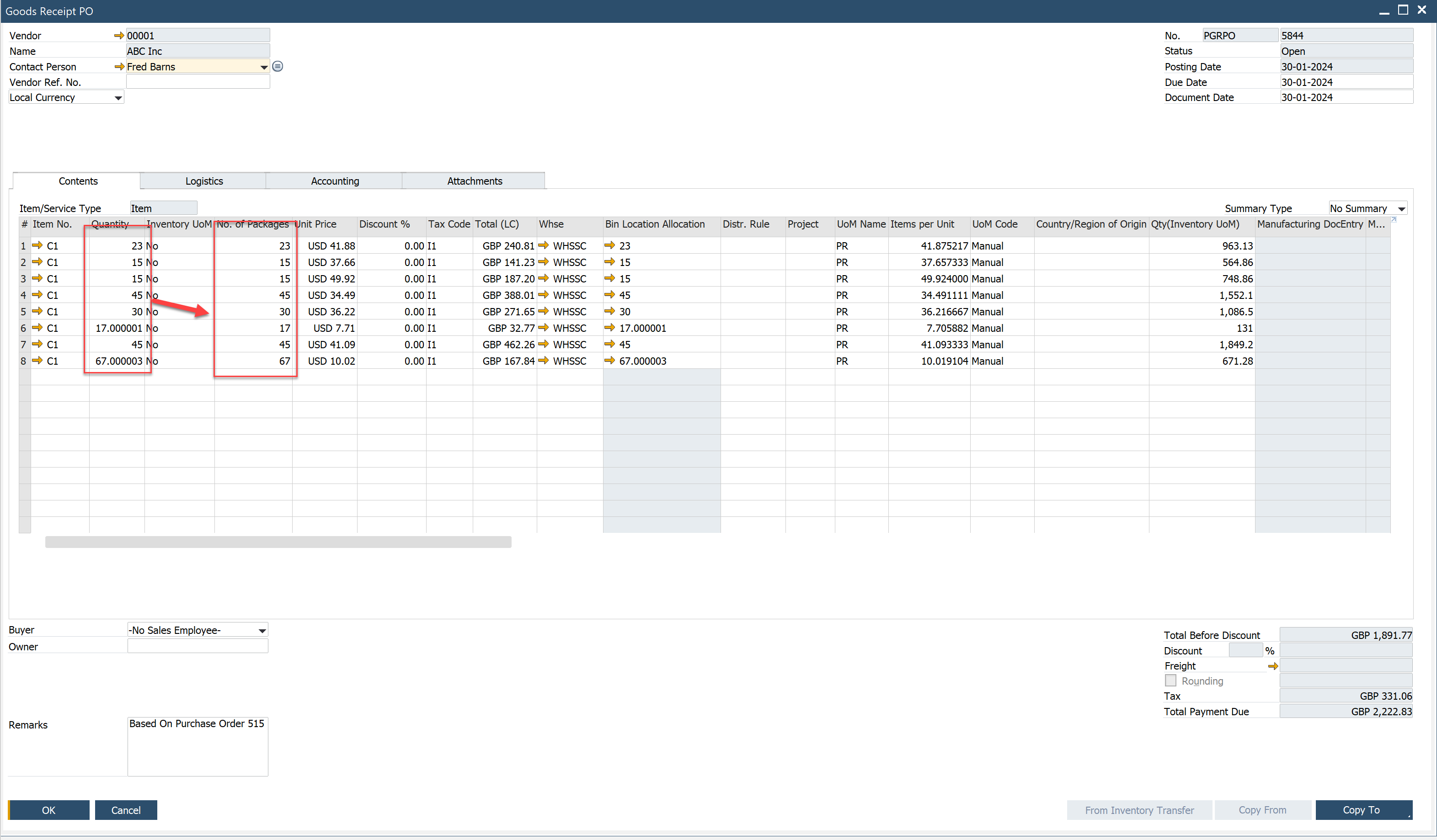Click the WHSSC warehouse arrow in row 4
Image resolution: width=1437 pixels, height=840 pixels.
544,295
